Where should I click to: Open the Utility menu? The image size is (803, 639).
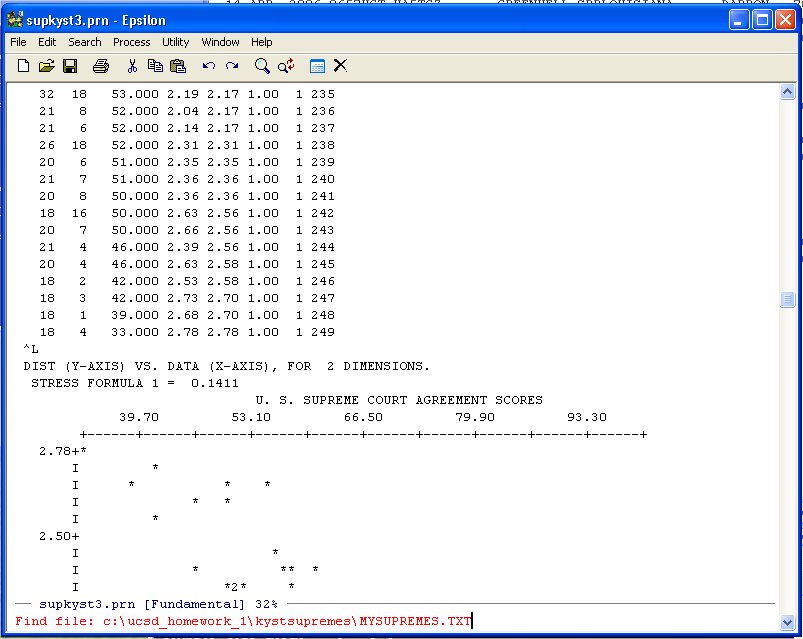175,42
